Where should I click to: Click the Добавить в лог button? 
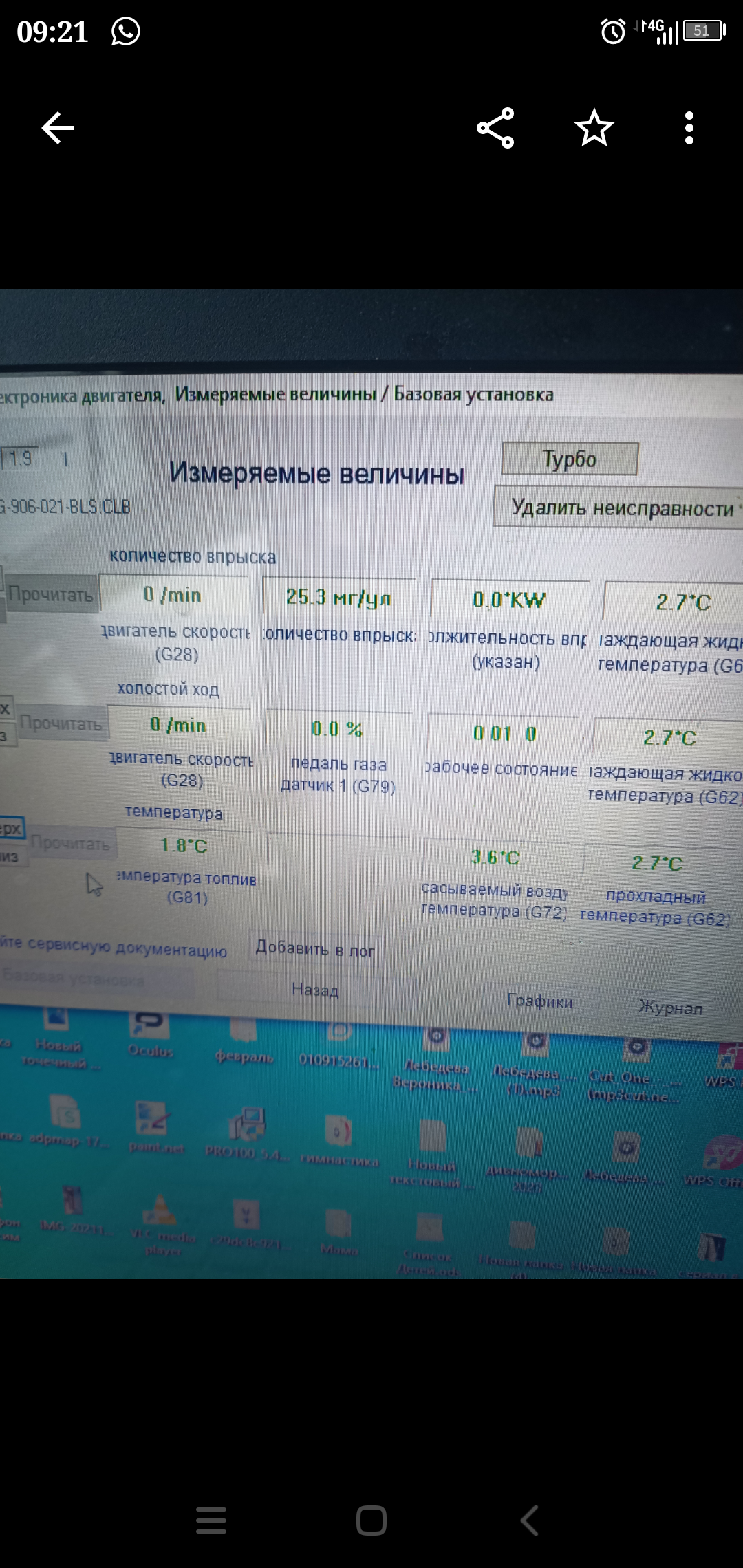tap(314, 949)
